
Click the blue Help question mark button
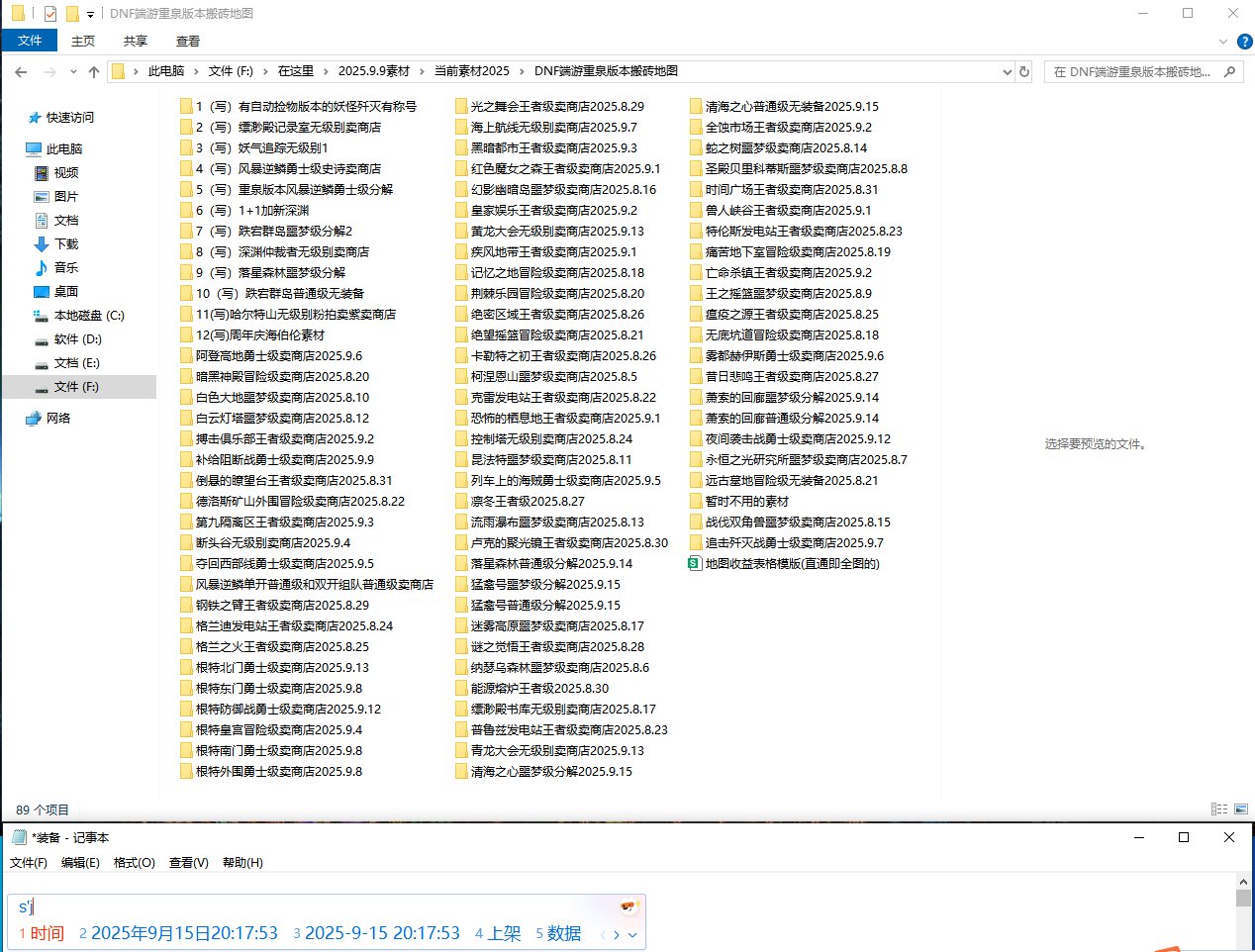1245,41
